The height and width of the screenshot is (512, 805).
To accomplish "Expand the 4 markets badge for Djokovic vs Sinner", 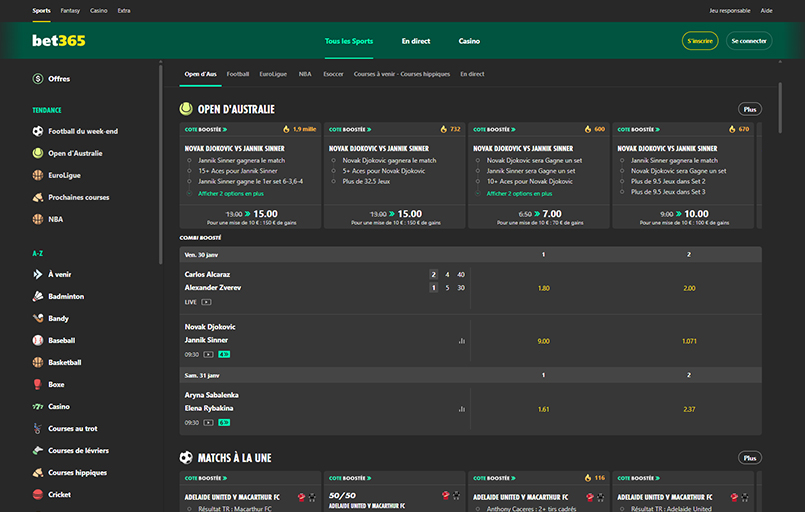I will click(224, 354).
